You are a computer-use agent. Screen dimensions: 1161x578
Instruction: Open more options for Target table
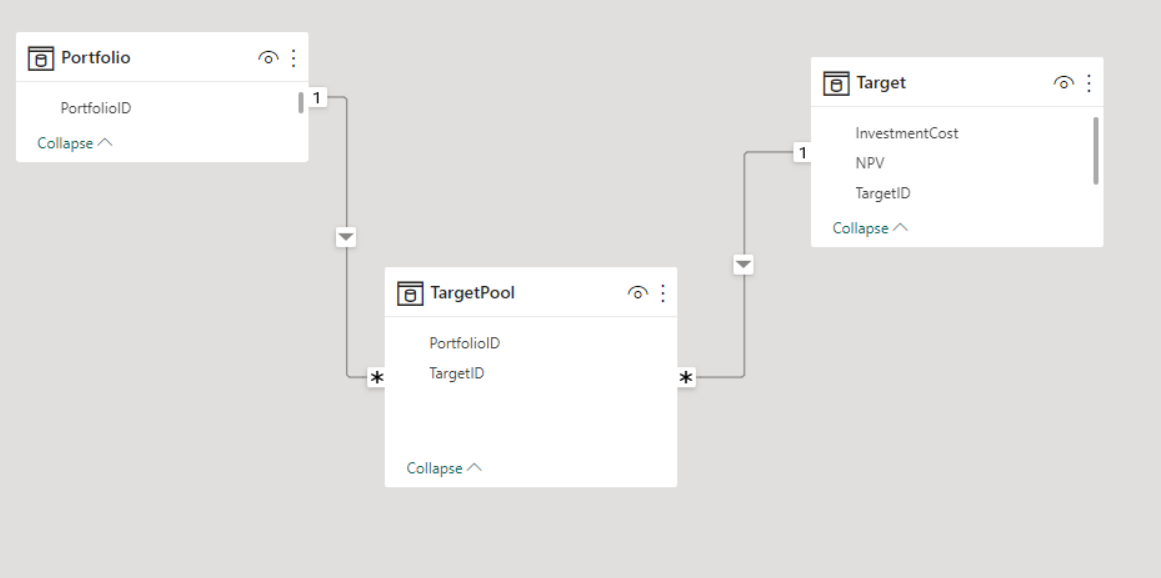[x=1088, y=83]
